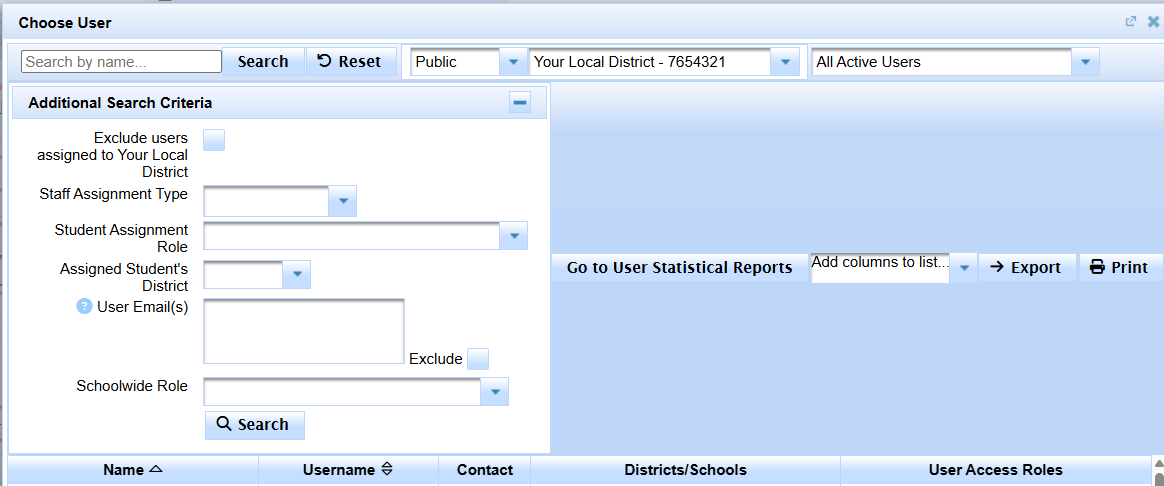The width and height of the screenshot is (1164, 486).
Task: Click the list scrollbar up arrow
Action: (x=1158, y=463)
